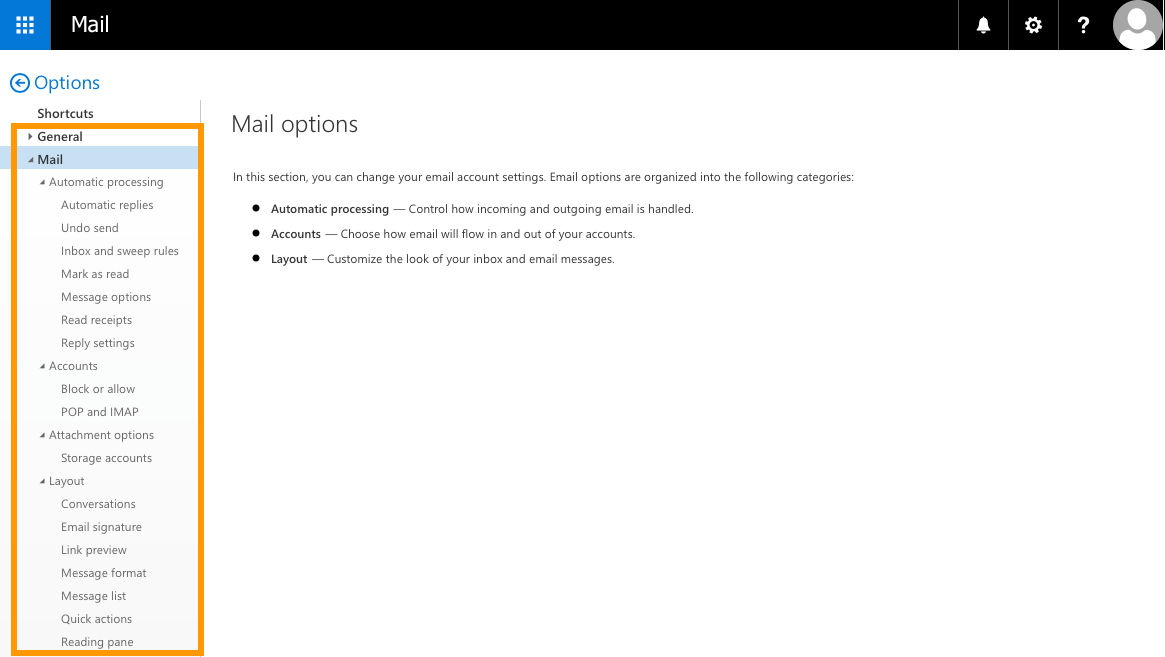Go to Email signature settings
Viewport: 1165px width, 657px height.
coord(101,527)
